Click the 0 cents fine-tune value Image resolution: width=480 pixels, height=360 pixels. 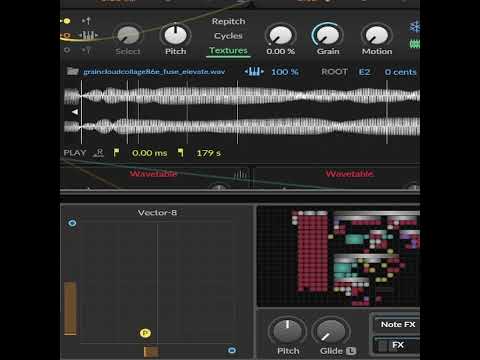click(400, 72)
